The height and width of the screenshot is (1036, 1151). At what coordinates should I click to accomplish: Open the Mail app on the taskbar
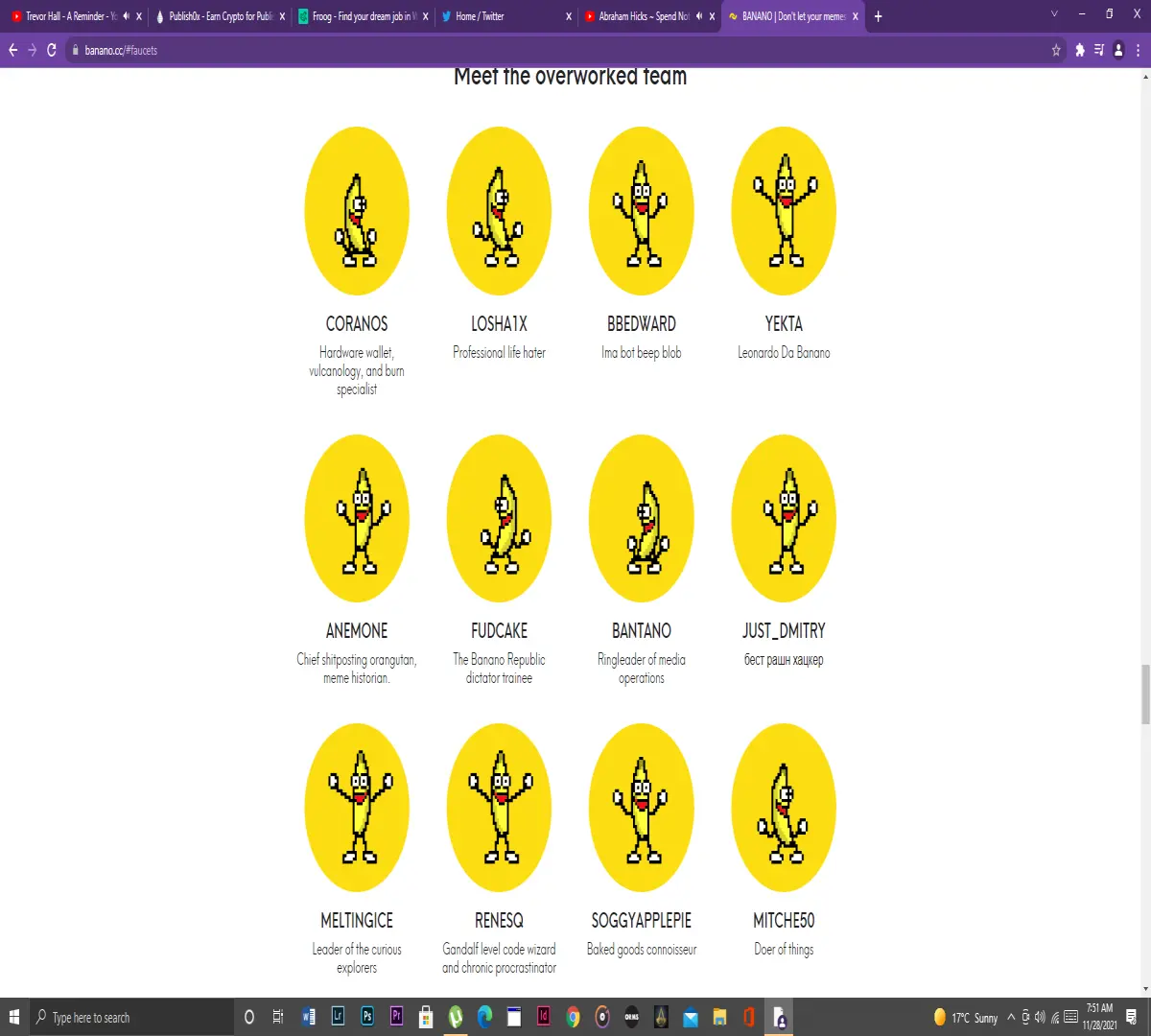pos(691,1017)
